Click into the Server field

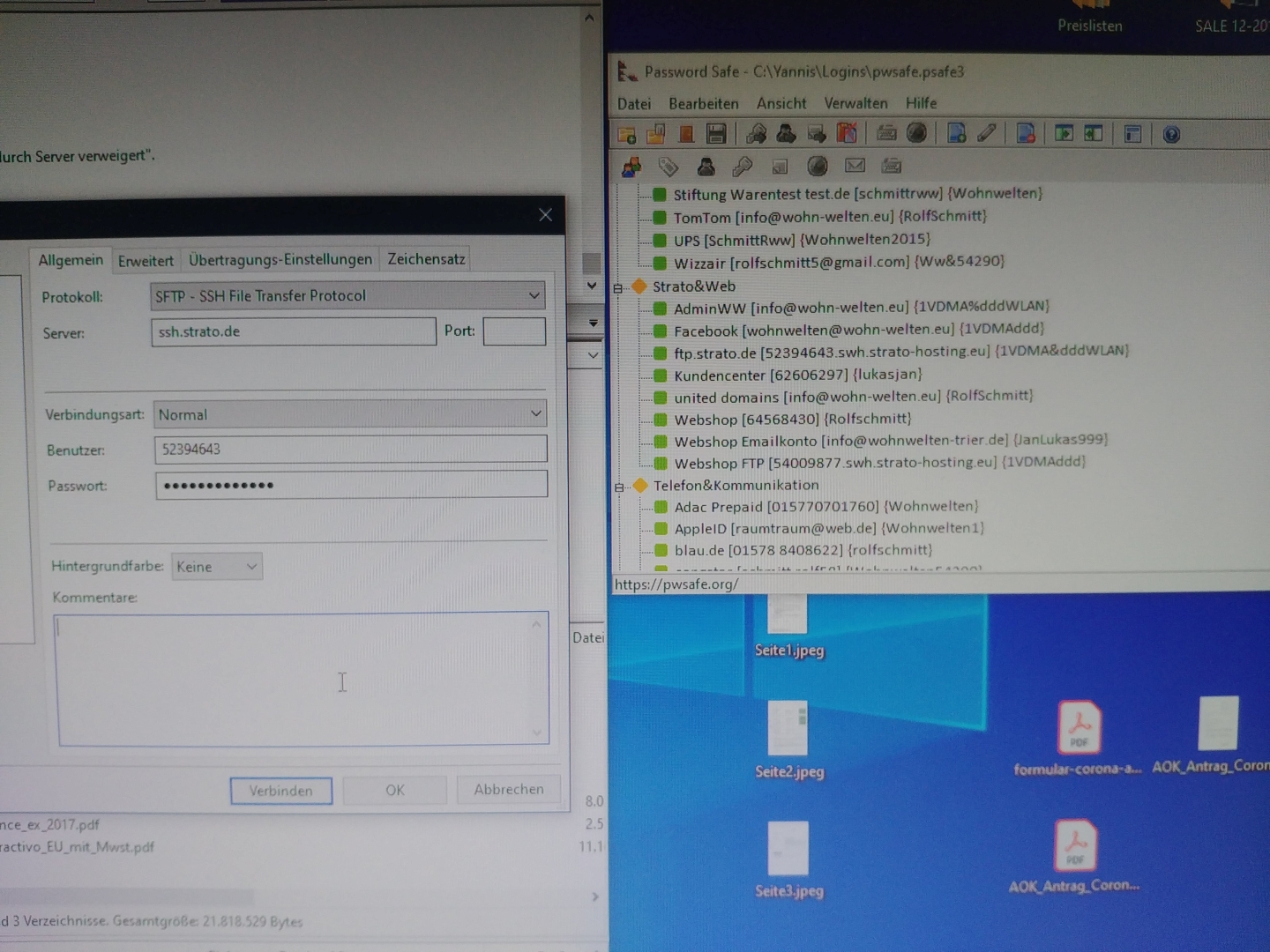click(294, 331)
